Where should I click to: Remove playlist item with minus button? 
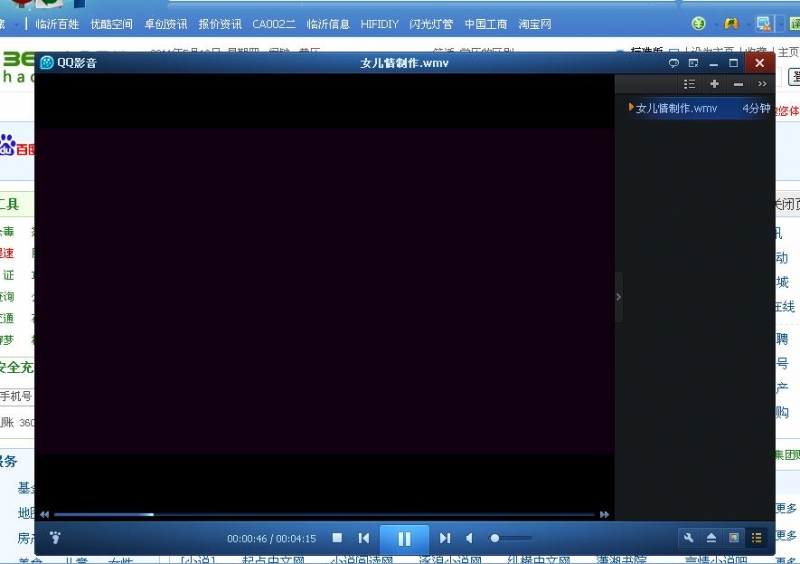click(x=738, y=84)
